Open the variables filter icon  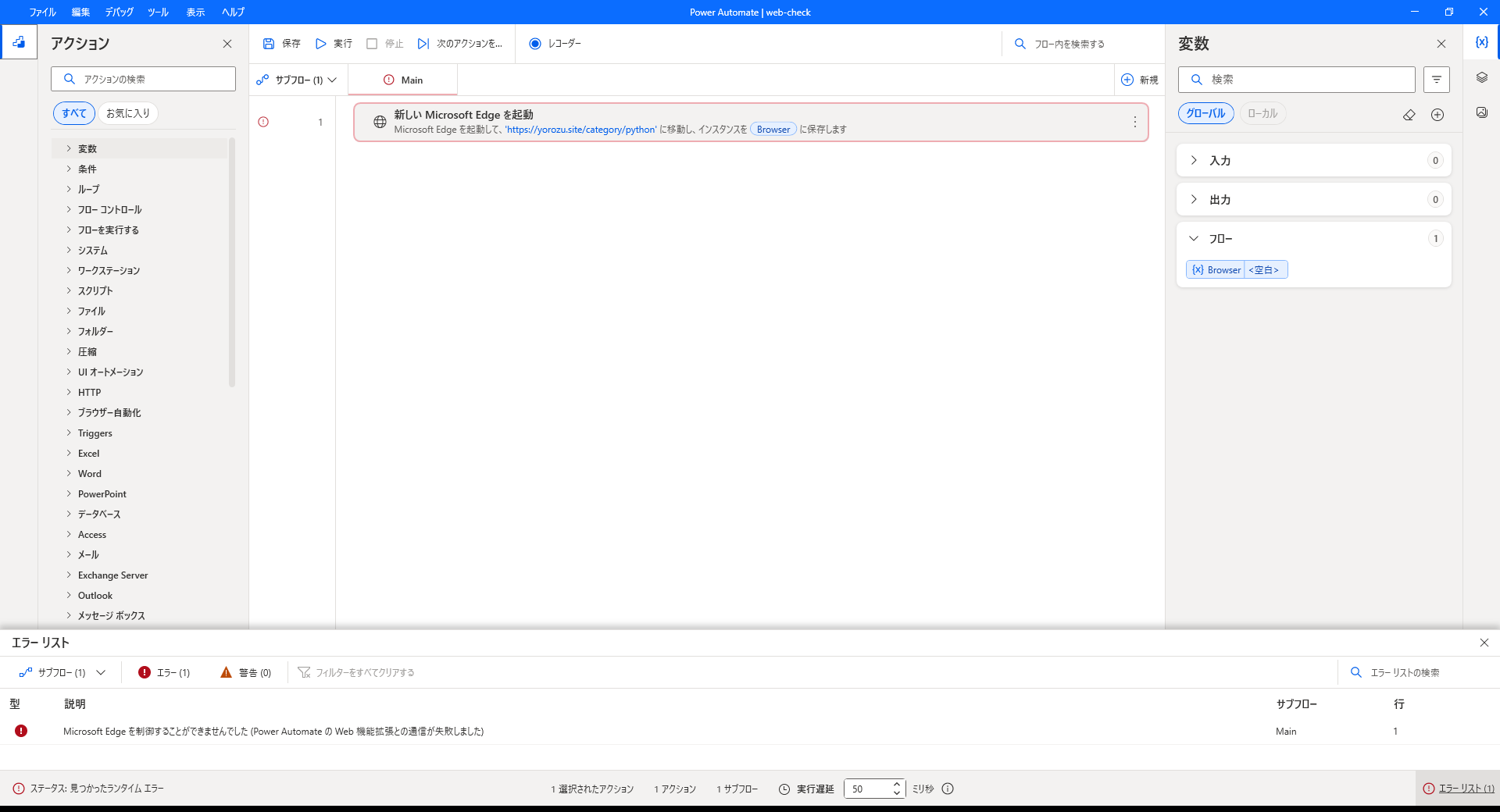(x=1437, y=80)
